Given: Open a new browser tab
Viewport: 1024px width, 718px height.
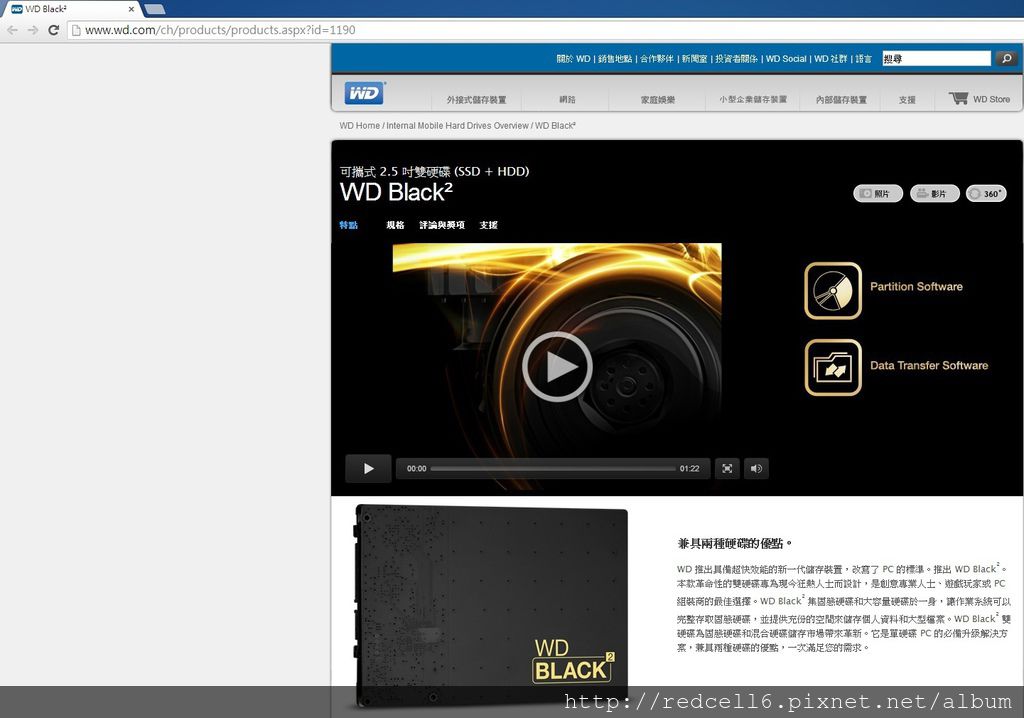Looking at the screenshot, I should click(x=154, y=9).
